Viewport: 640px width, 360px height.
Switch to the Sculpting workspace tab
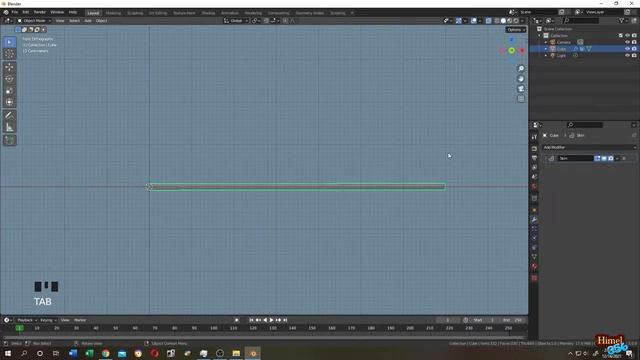(135, 13)
